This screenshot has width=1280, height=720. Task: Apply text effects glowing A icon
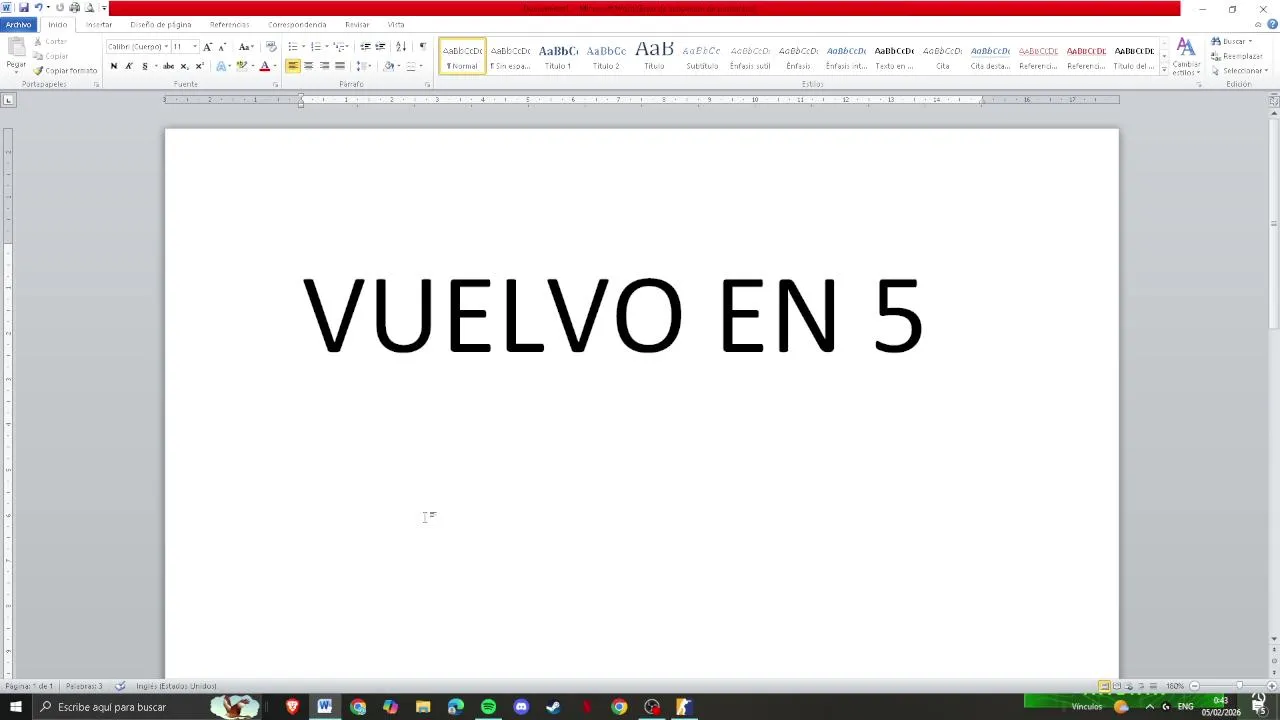(221, 66)
